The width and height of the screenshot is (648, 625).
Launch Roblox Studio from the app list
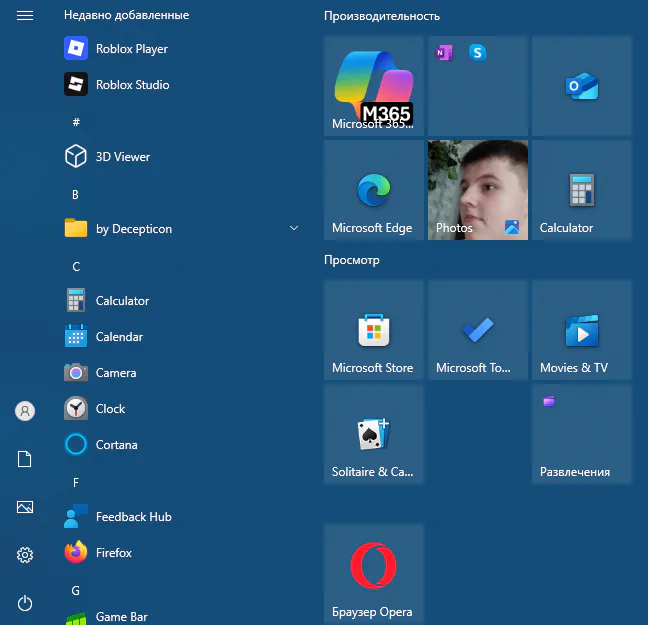[x=182, y=85]
